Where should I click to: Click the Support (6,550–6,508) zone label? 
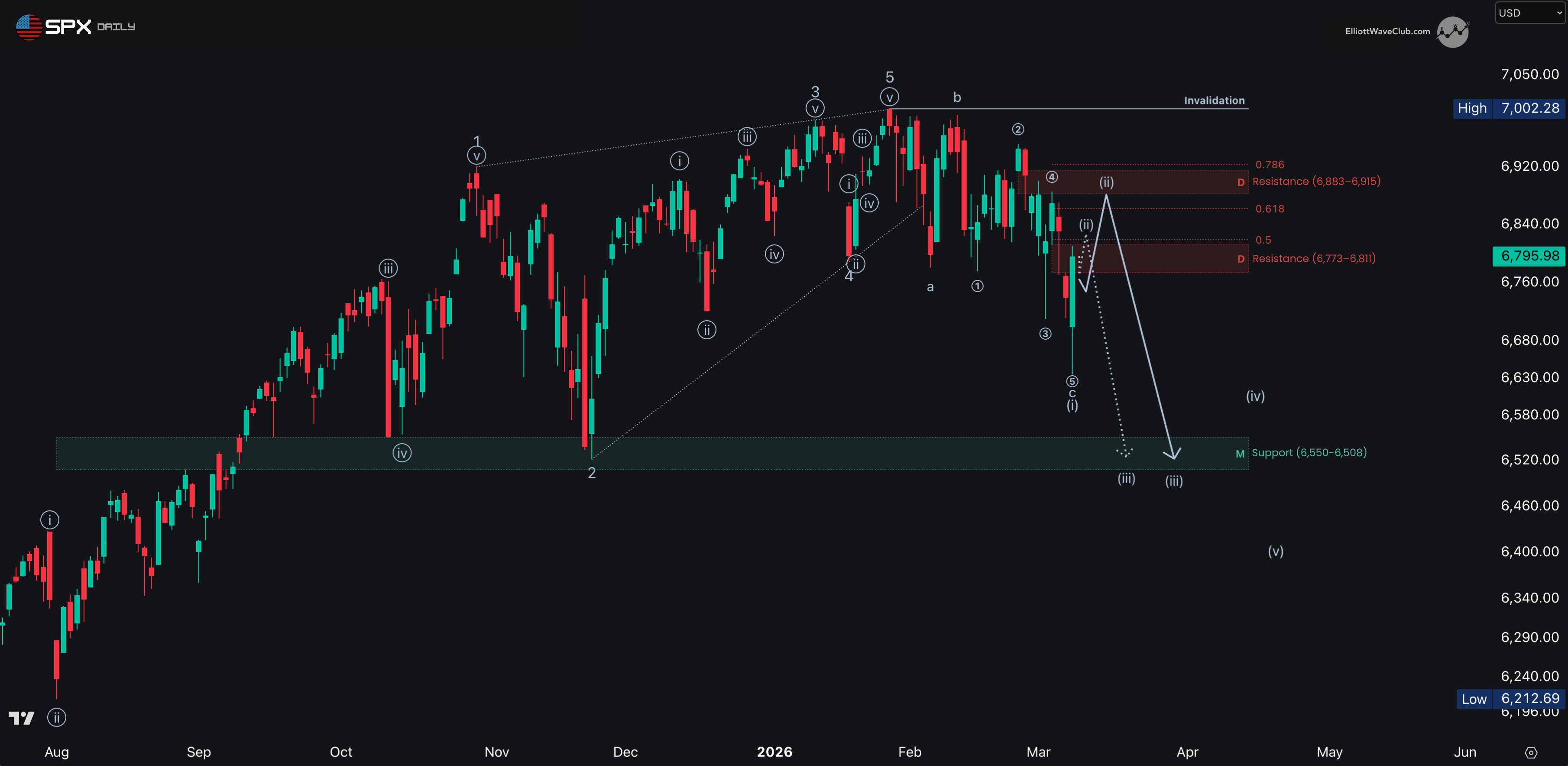1309,452
